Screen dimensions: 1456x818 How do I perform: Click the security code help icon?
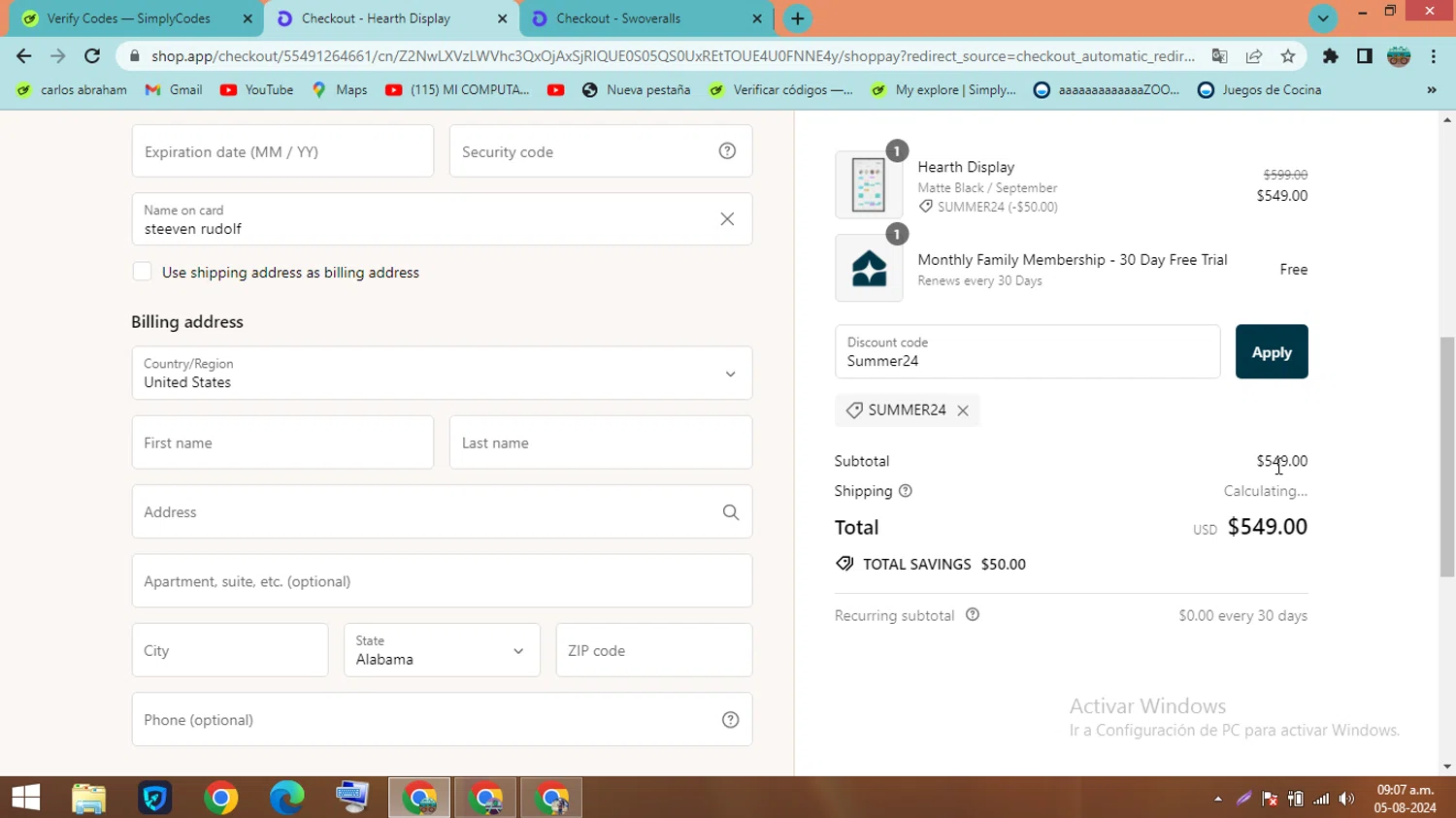click(x=727, y=151)
